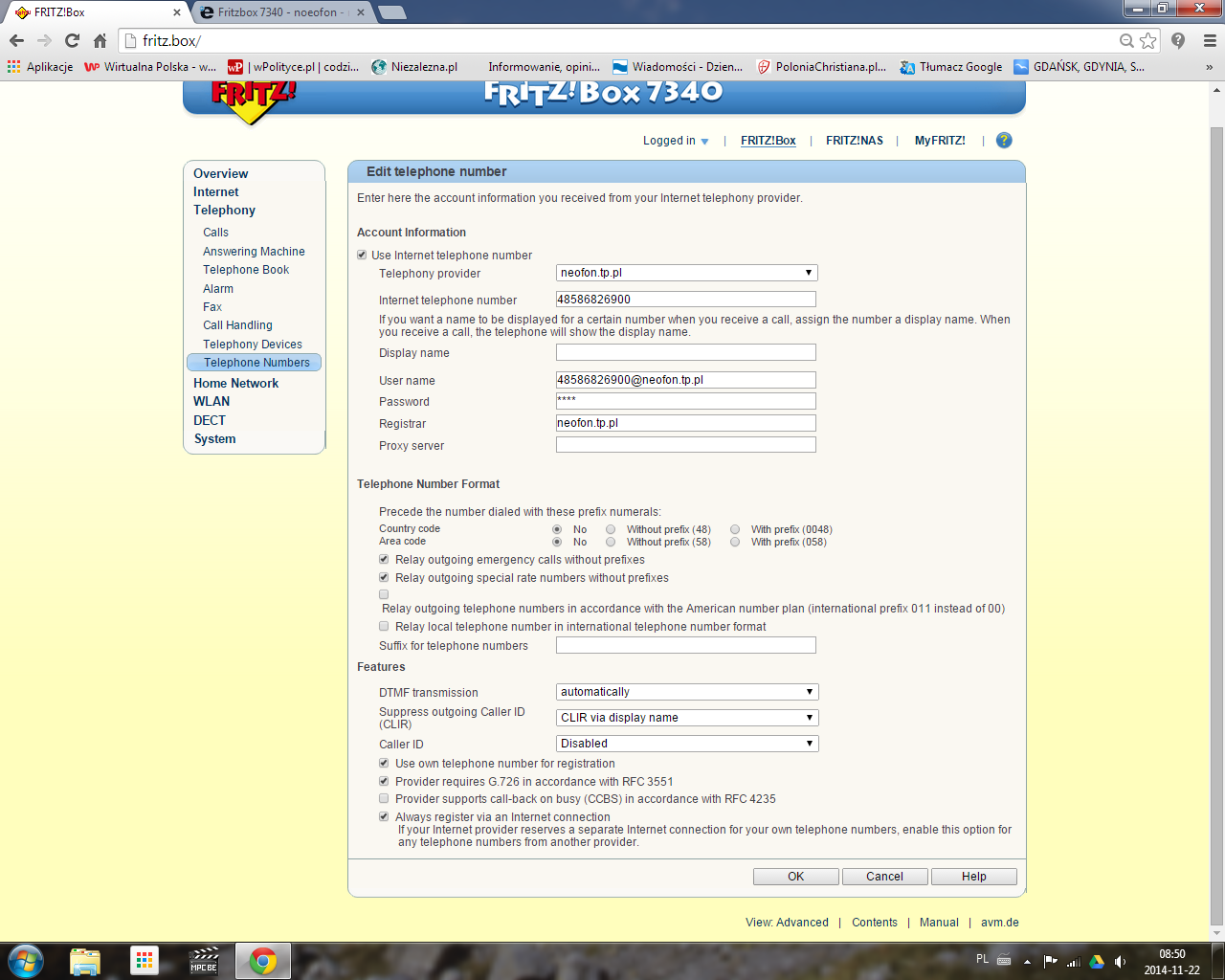The width and height of the screenshot is (1225, 980).
Task: Switch to the Fritzbox 7340 - noeofon tab
Action: coord(284,12)
